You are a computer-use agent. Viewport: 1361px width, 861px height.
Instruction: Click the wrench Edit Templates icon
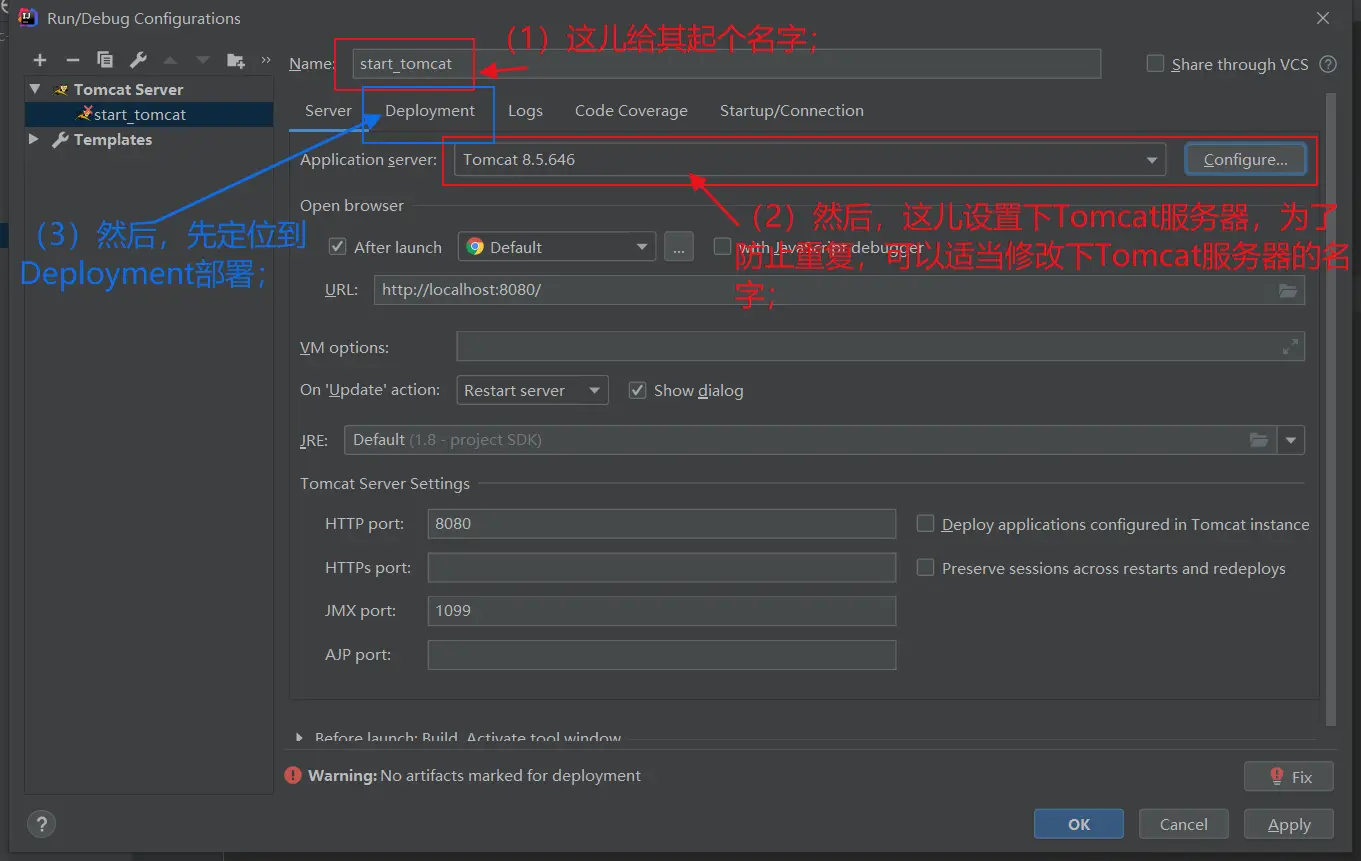[138, 60]
